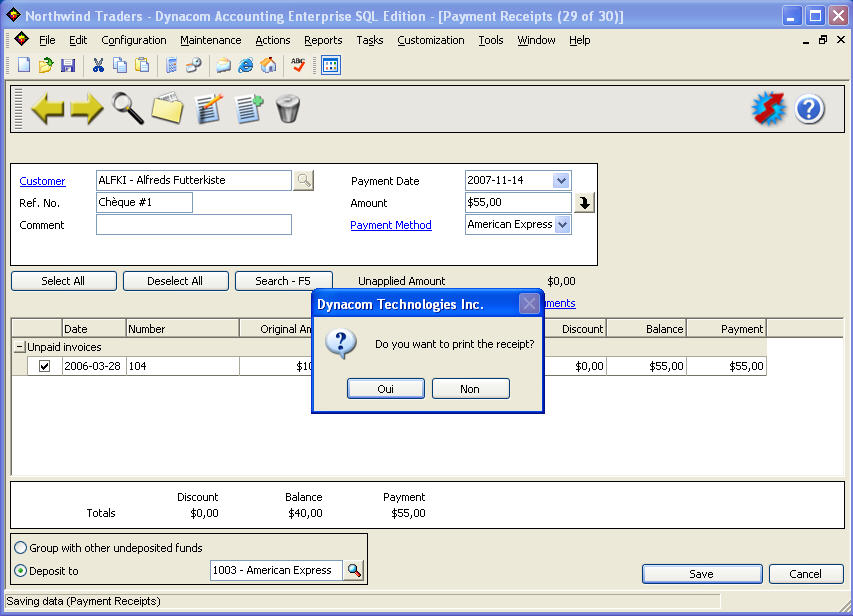853x616 pixels.
Task: Click the Open folder toolbar icon
Action: coord(46,65)
